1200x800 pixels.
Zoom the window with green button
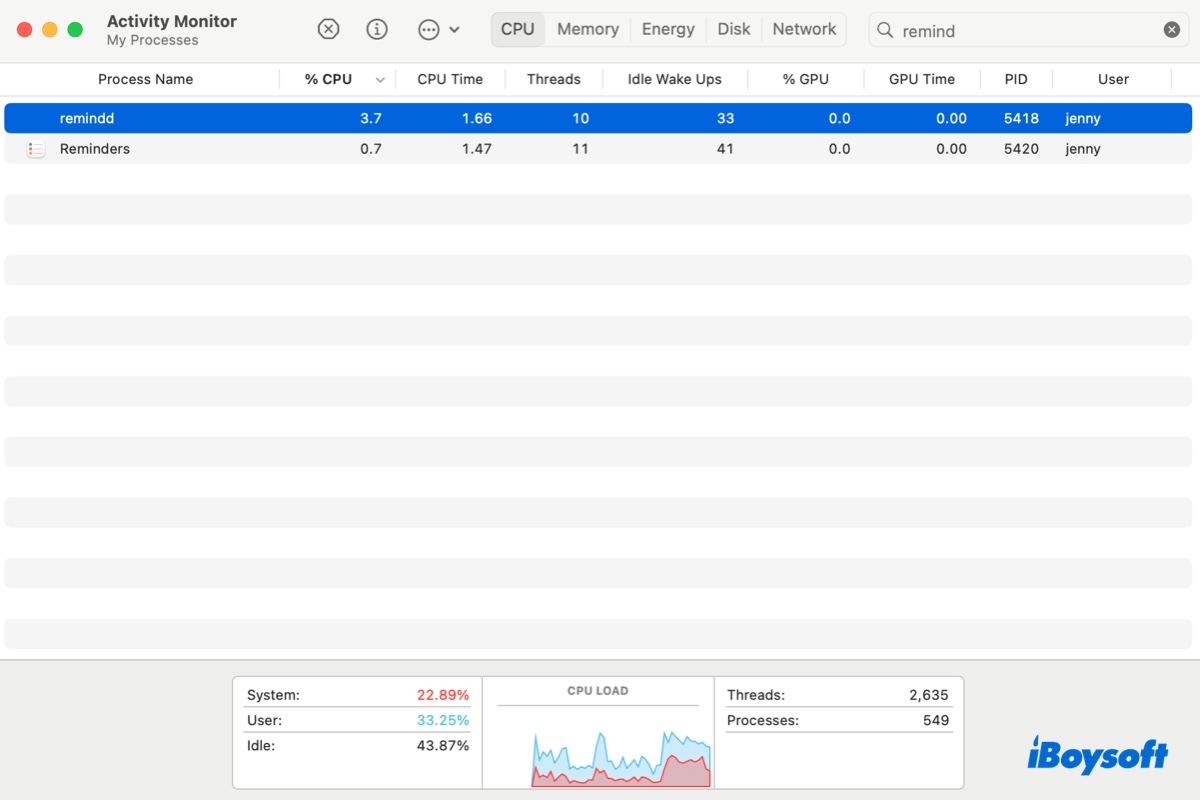pyautogui.click(x=75, y=30)
